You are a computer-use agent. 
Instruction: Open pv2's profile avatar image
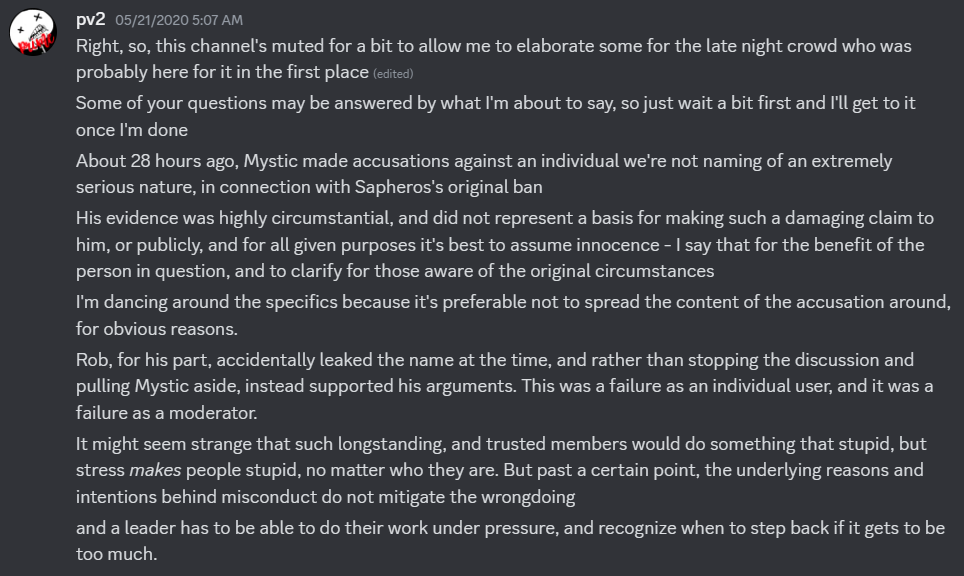coord(33,33)
